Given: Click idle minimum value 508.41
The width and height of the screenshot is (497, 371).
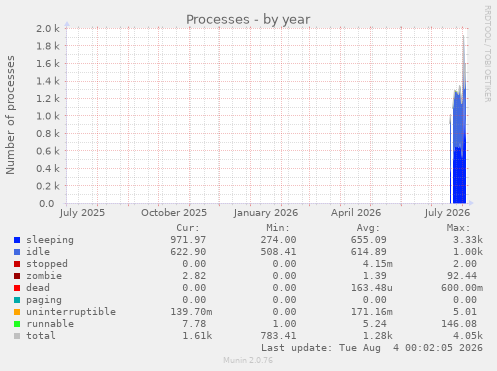Looking at the screenshot, I should pos(278,252).
